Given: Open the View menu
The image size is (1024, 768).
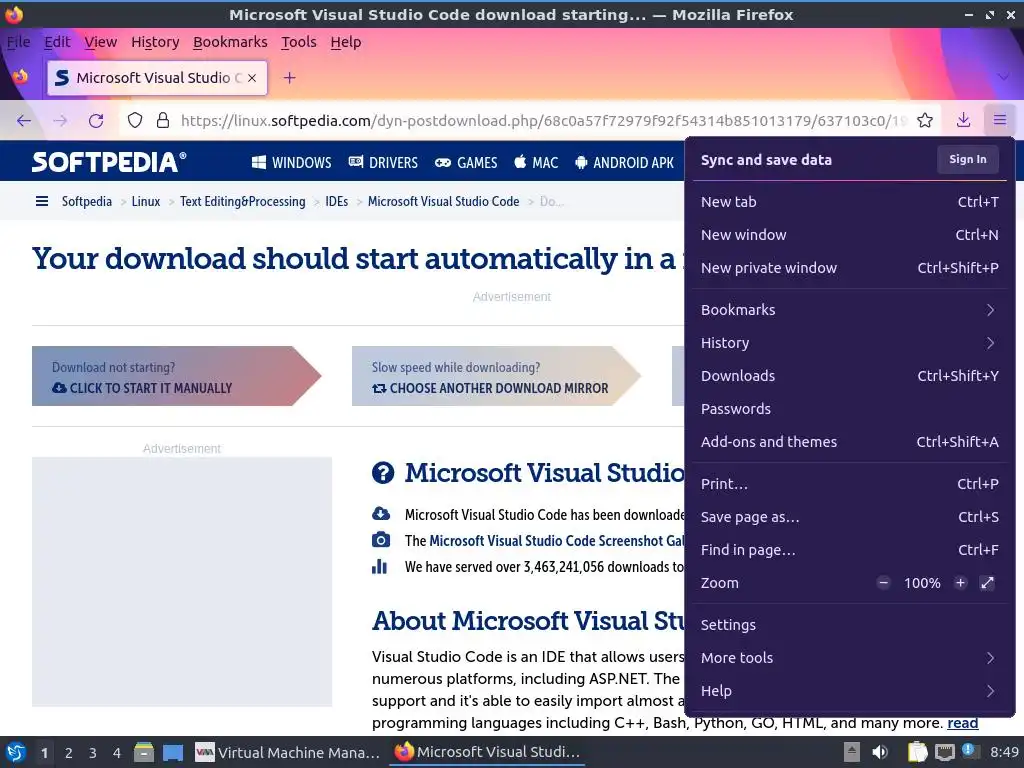Looking at the screenshot, I should click(101, 42).
